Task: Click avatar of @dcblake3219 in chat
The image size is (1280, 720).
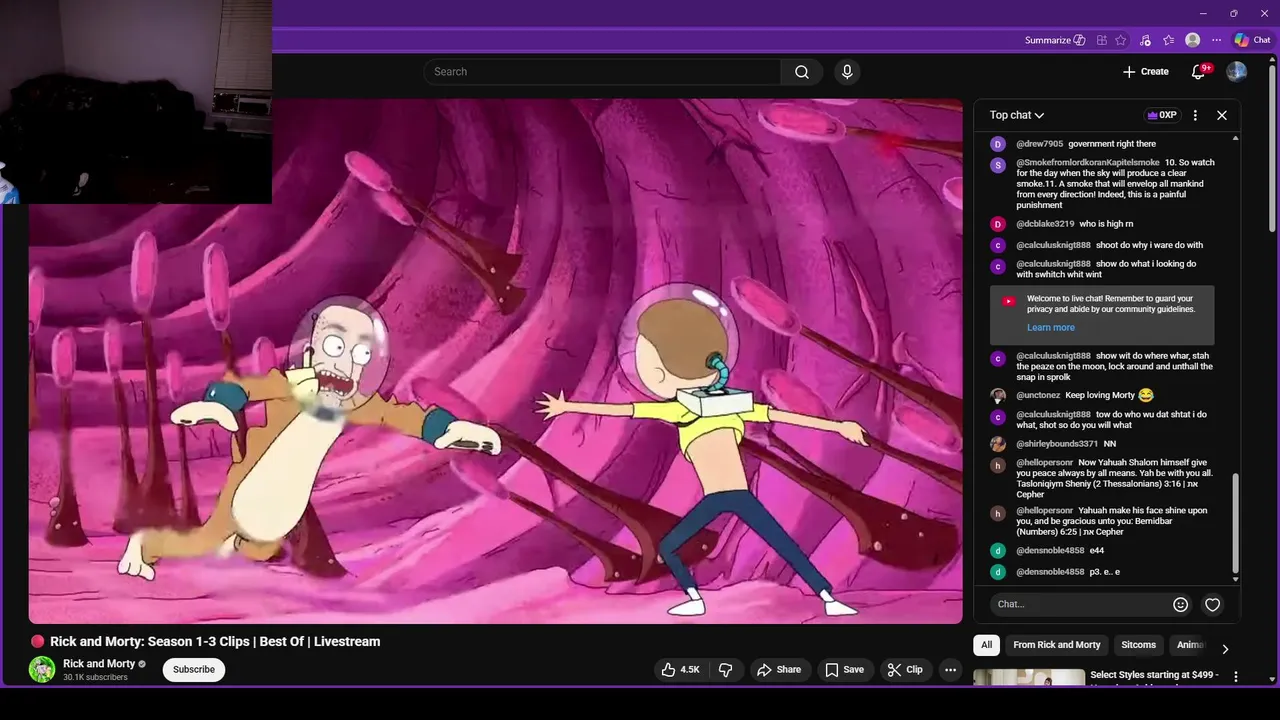Action: [997, 224]
